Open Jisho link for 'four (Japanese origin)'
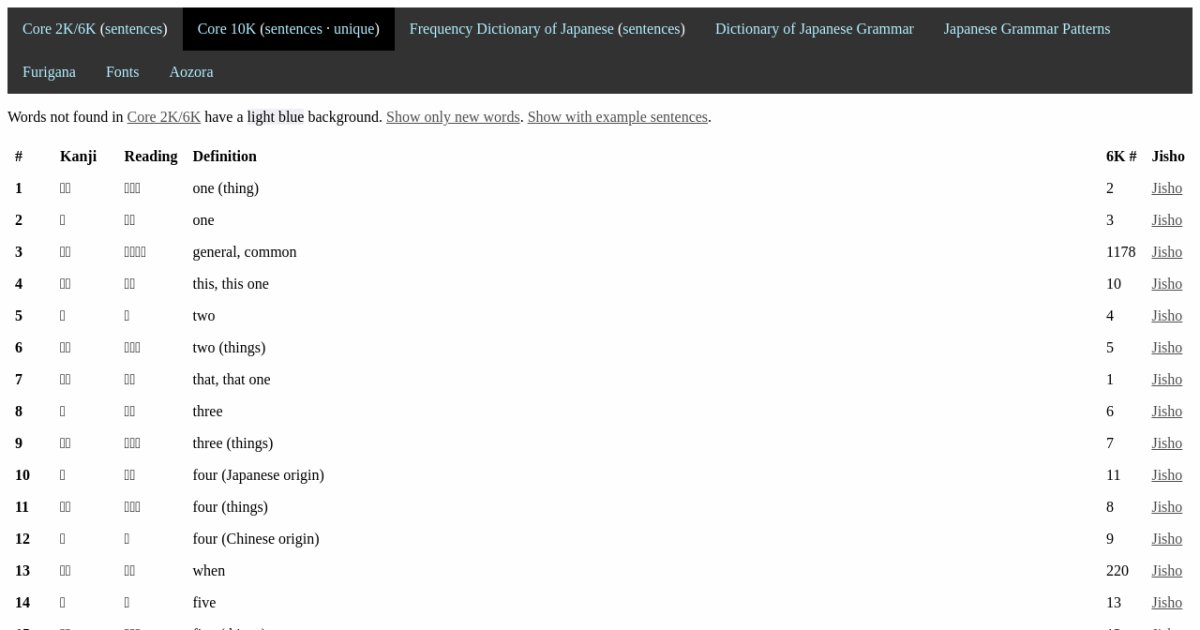 tap(1166, 475)
